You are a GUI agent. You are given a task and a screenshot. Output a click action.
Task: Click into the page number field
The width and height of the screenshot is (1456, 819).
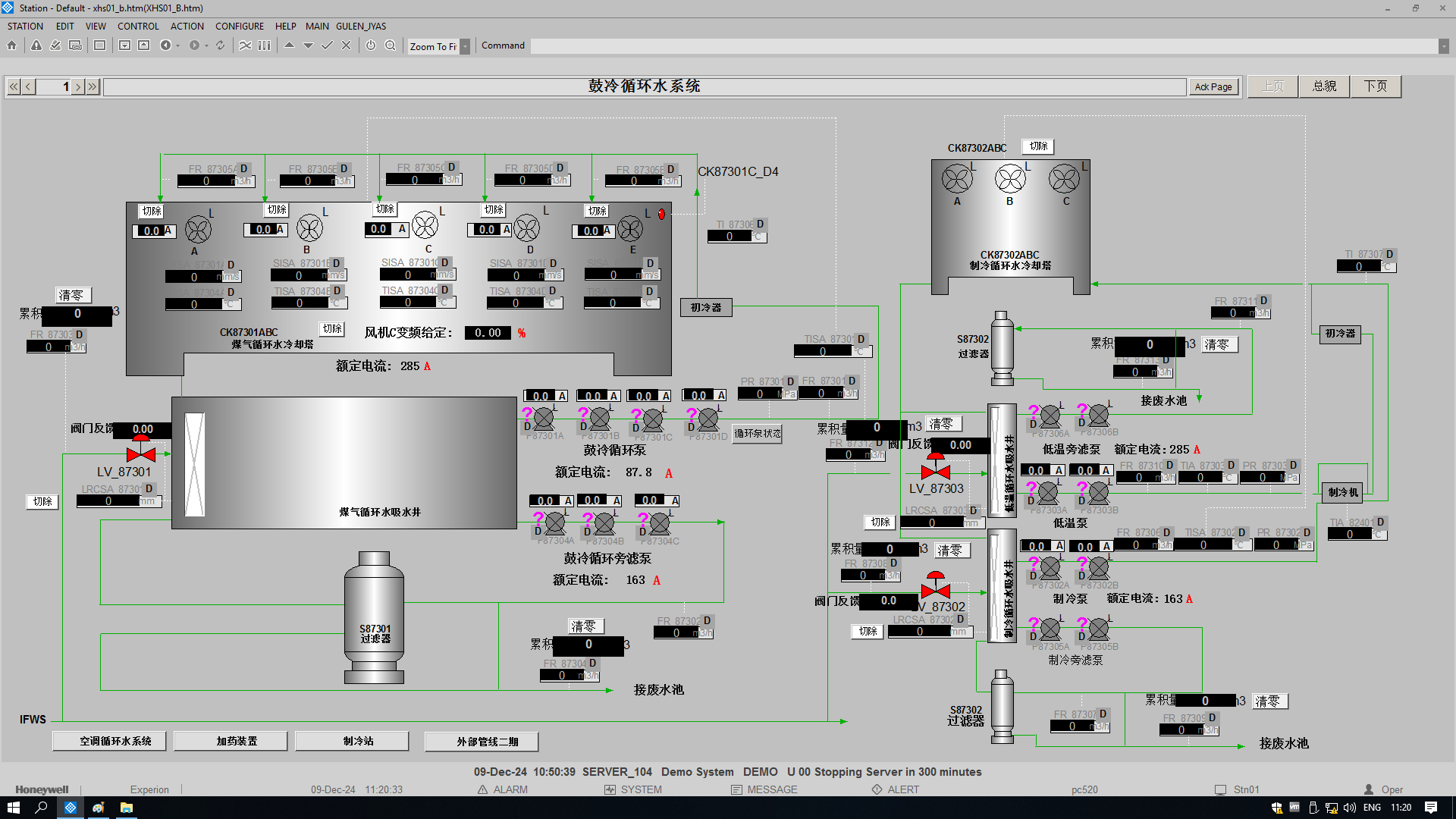[54, 86]
